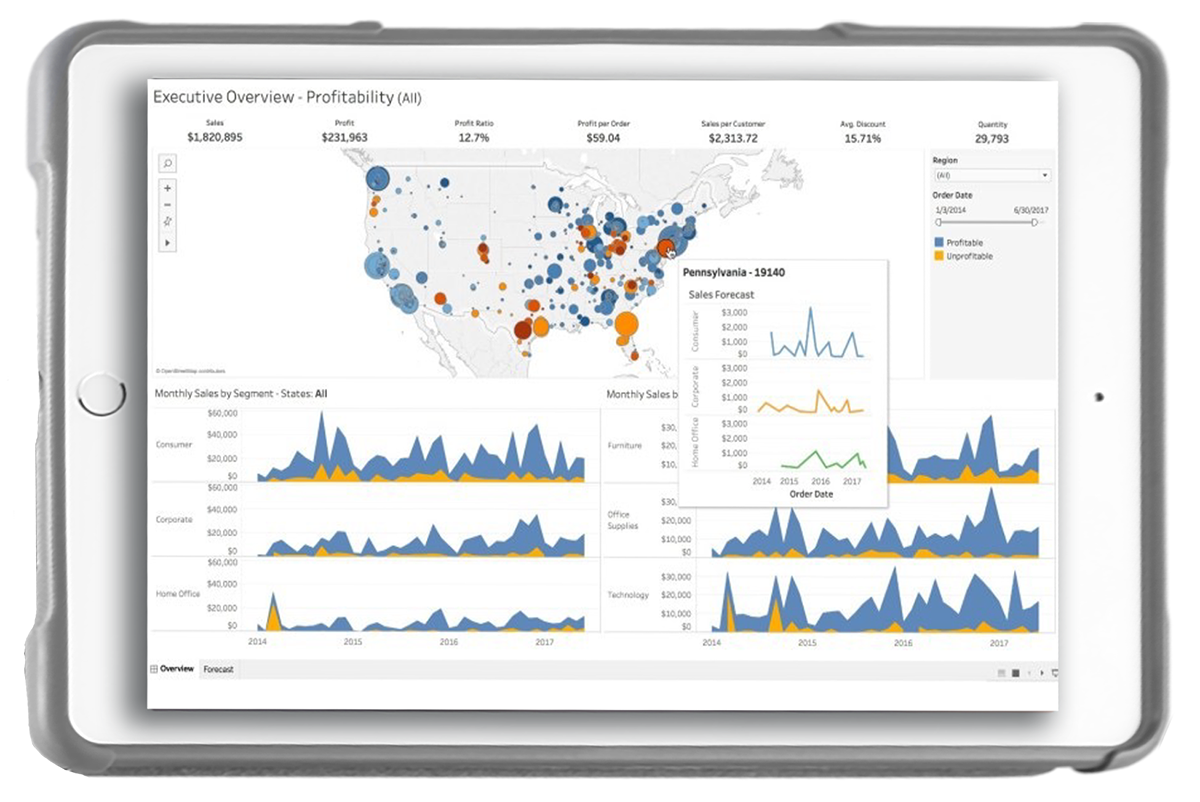
Task: Click the zoom out icon on the map
Action: coord(168,204)
